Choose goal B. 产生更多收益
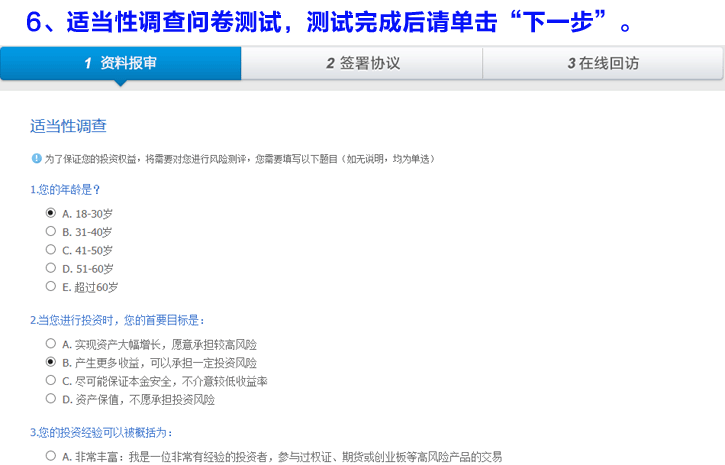This screenshot has height=465, width=725. click(51, 362)
